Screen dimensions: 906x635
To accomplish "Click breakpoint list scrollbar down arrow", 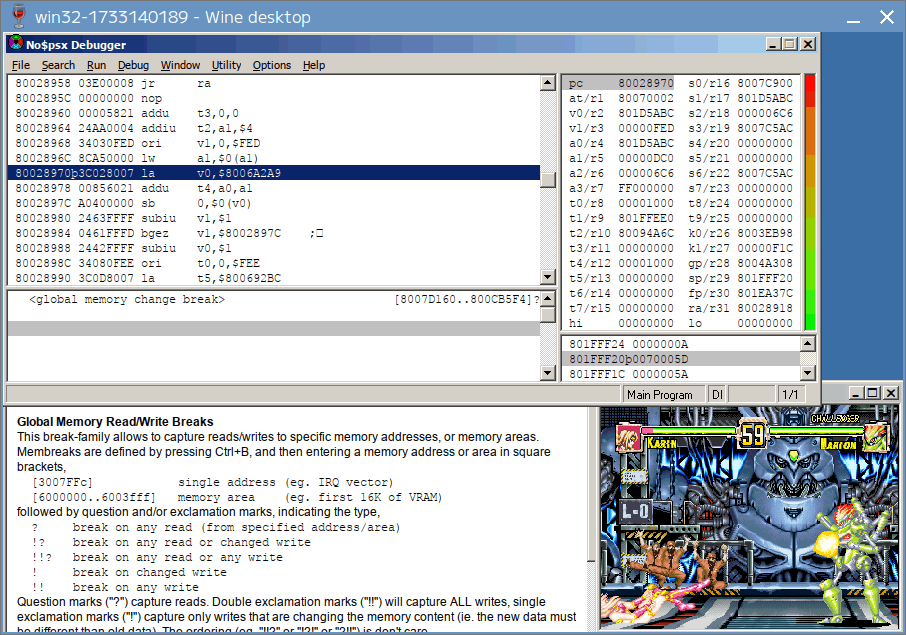I will pos(548,373).
